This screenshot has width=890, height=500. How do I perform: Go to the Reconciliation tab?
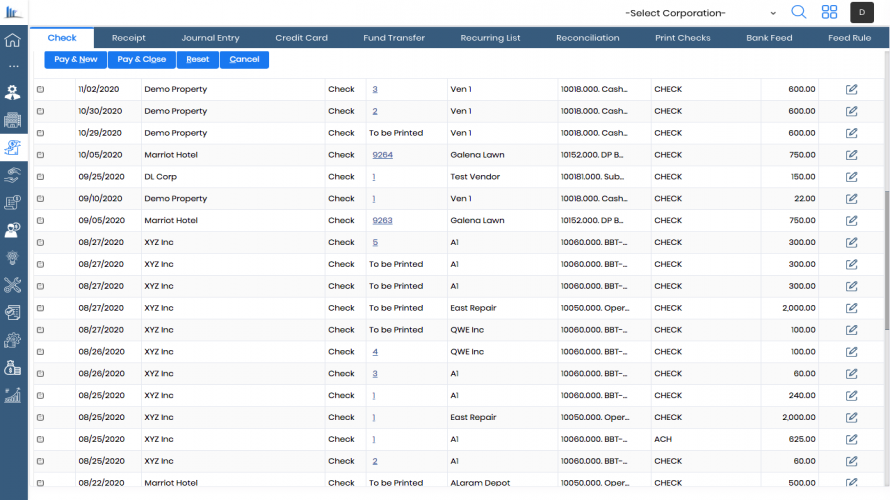click(587, 38)
